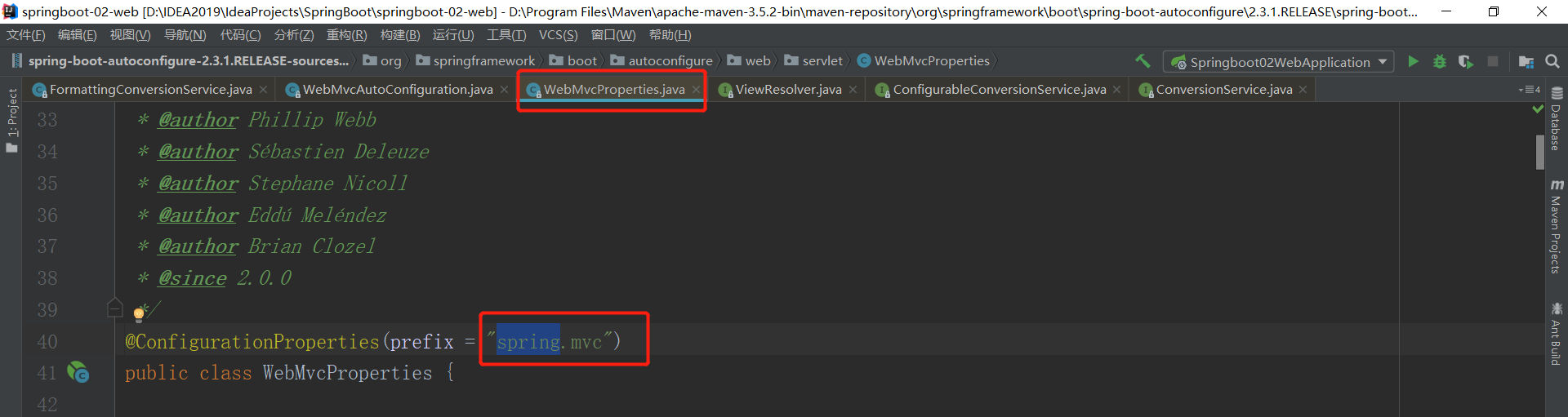Toggle the Maven Projects tool window
This screenshot has height=417, width=1568.
[x=1557, y=227]
